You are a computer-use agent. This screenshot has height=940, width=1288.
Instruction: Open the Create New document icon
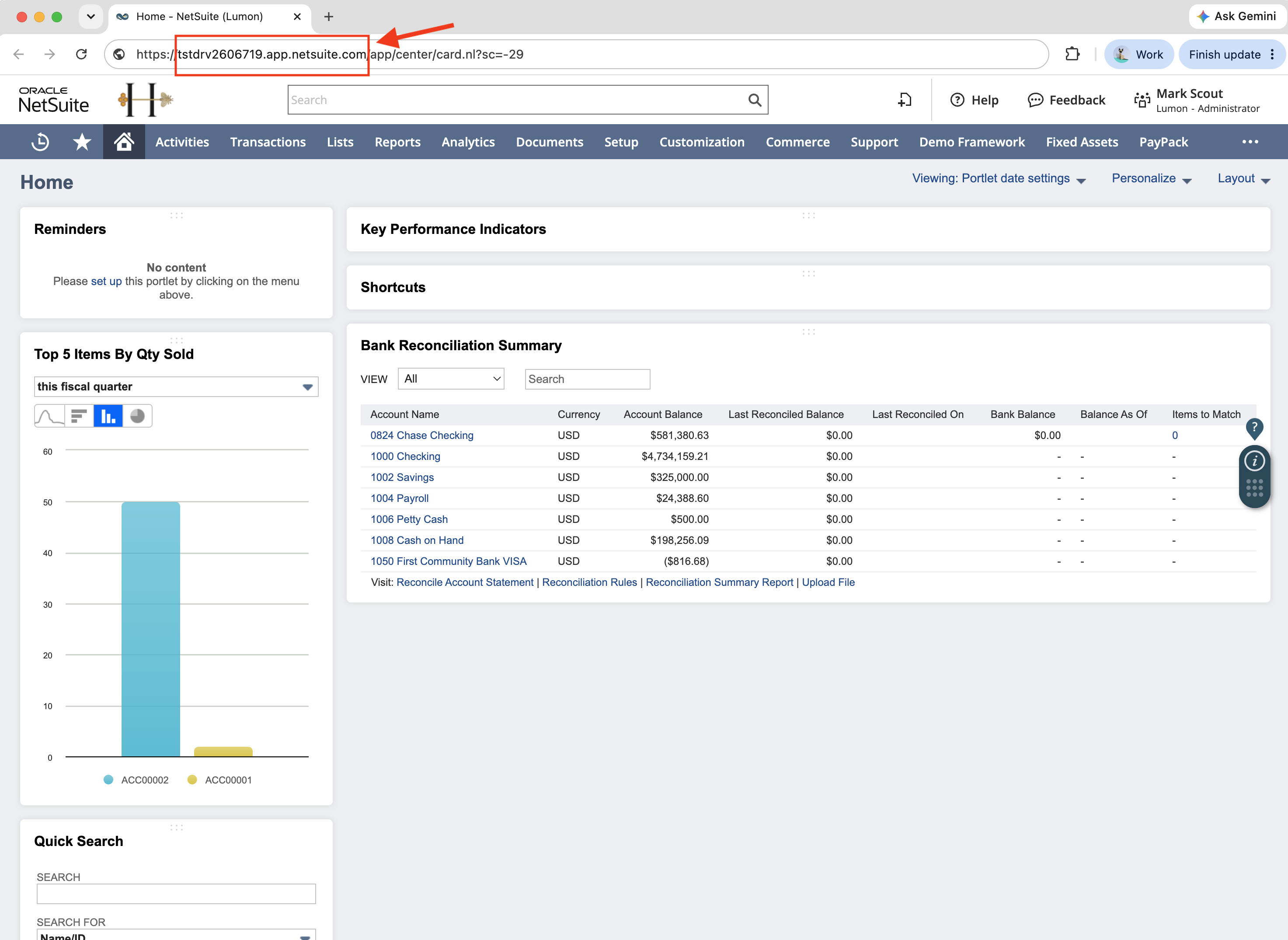[x=905, y=100]
